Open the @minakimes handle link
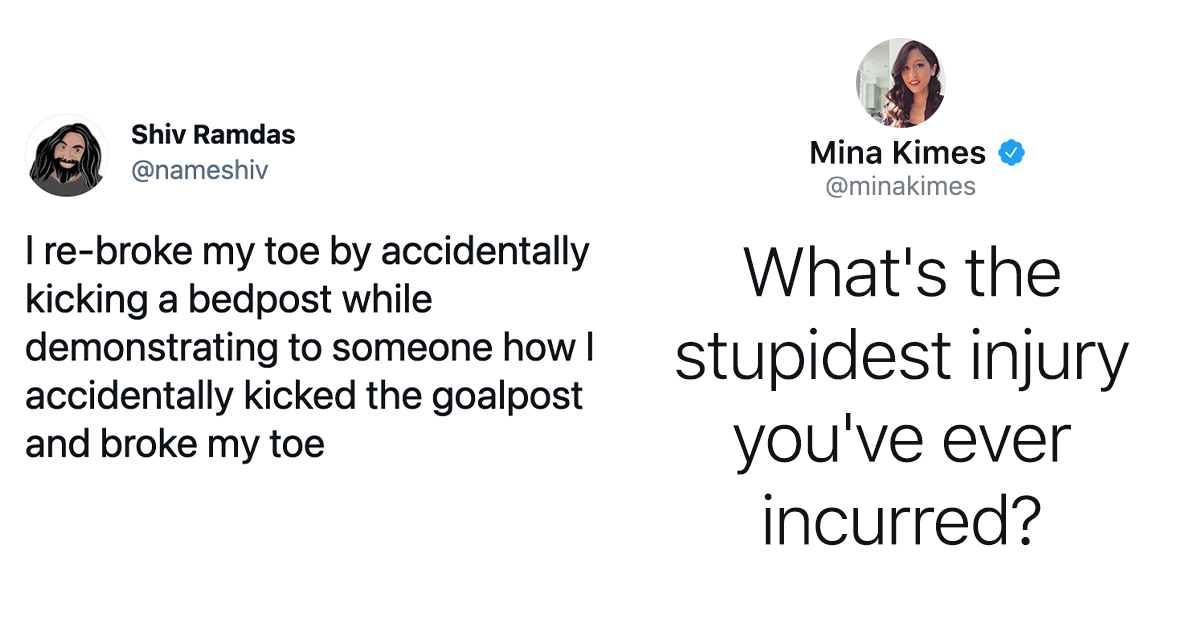Screen dimensions: 1200x628 pos(900,187)
